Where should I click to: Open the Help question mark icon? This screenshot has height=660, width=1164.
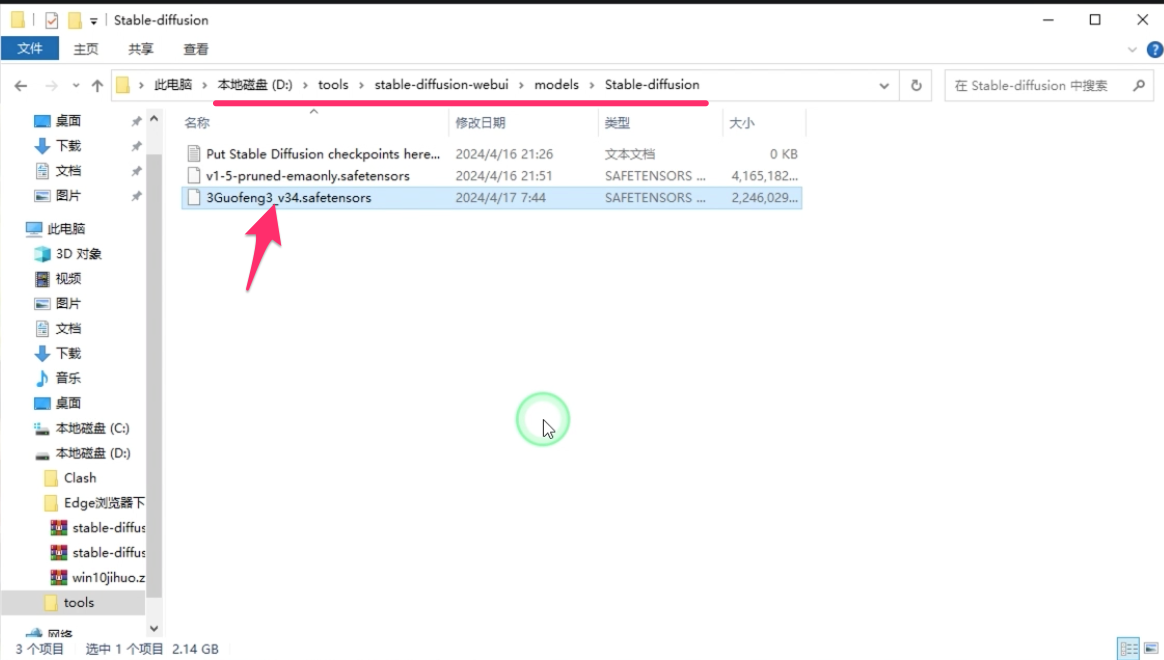[1154, 49]
